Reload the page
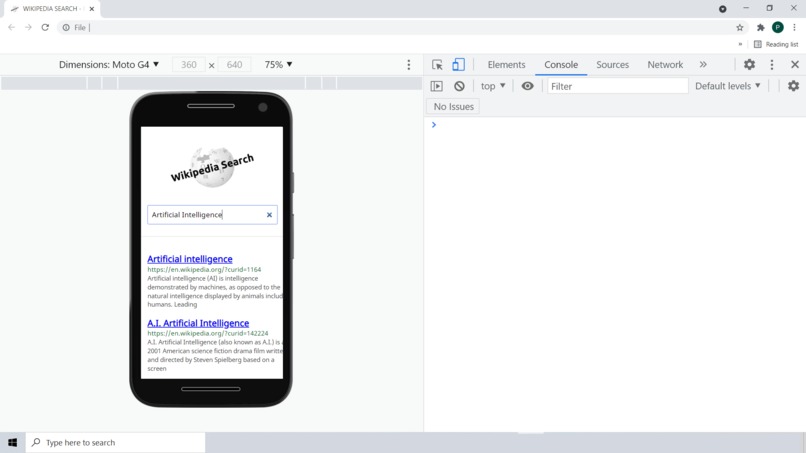 click(x=45, y=27)
